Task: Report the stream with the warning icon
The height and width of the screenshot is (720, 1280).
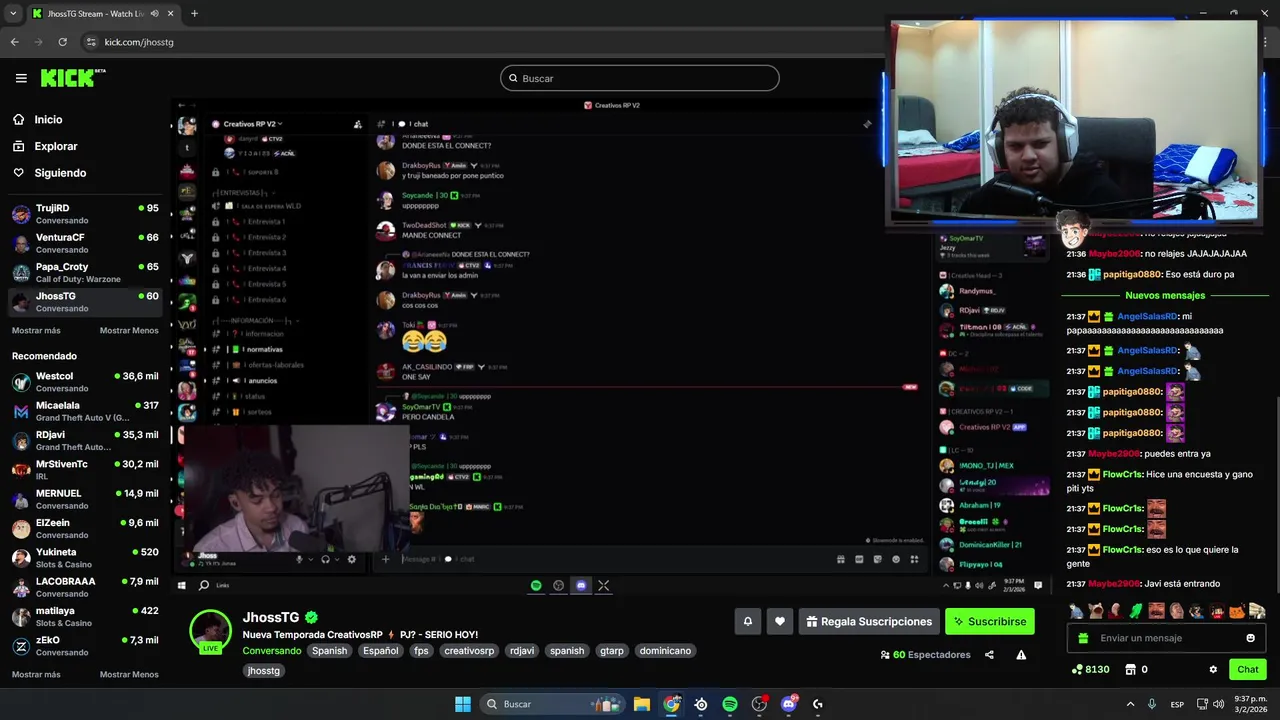Action: [1021, 655]
